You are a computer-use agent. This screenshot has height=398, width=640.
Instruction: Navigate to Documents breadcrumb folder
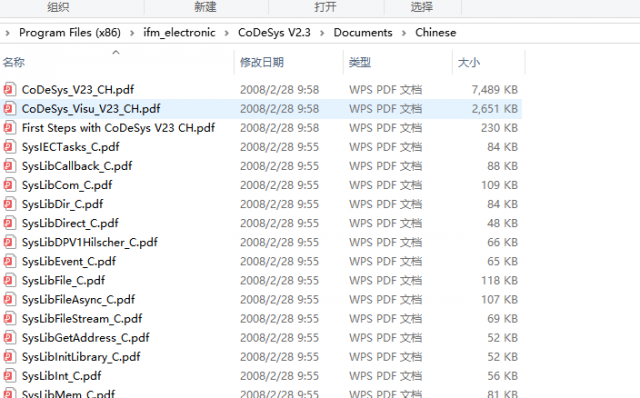[x=363, y=33]
